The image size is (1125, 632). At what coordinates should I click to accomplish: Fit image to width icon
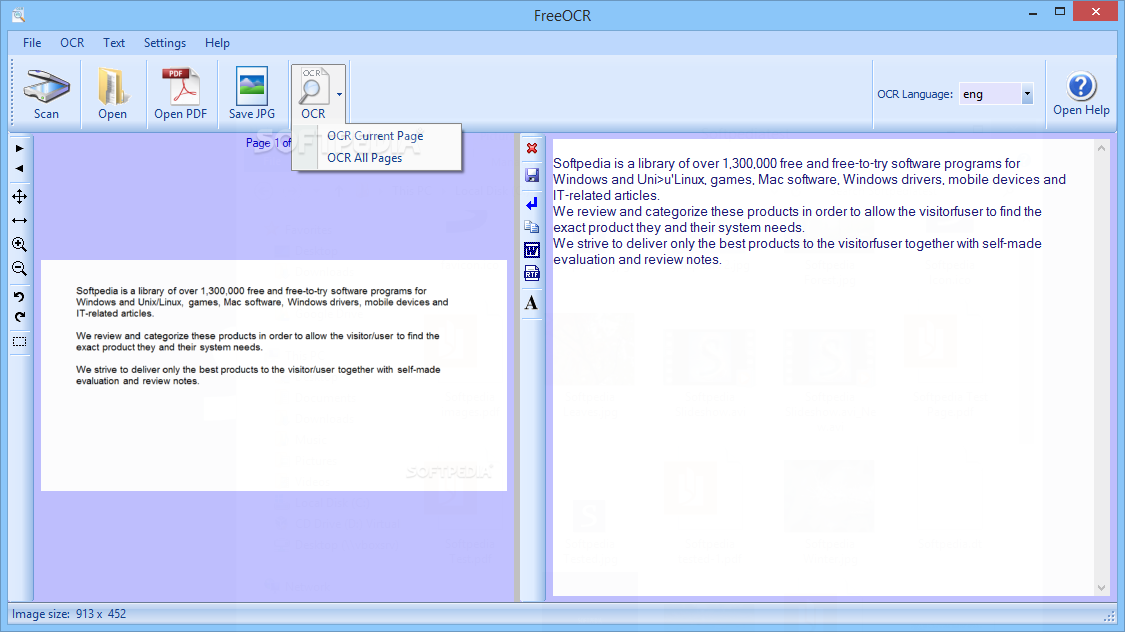pyautogui.click(x=19, y=221)
